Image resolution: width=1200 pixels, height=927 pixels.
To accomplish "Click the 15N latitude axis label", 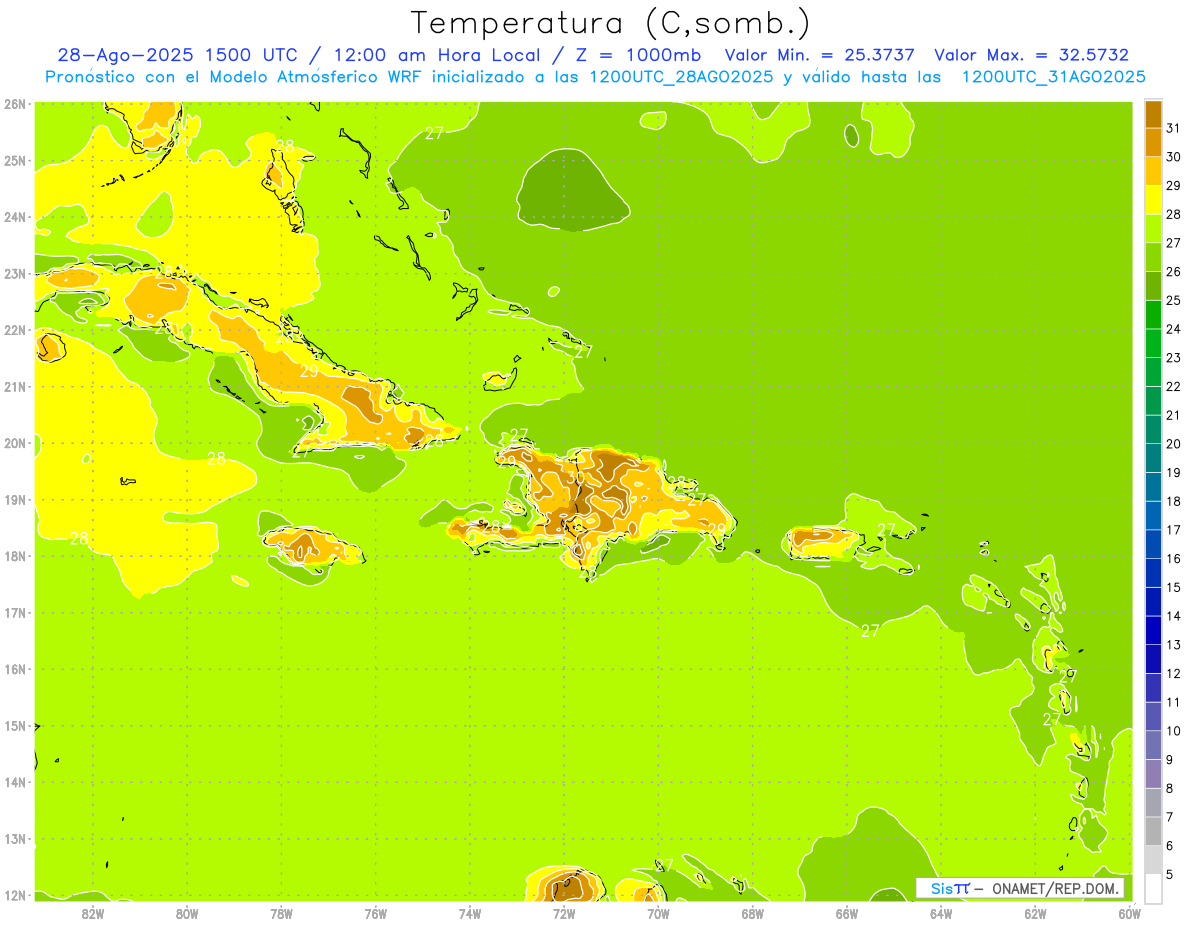I will 14,726.
